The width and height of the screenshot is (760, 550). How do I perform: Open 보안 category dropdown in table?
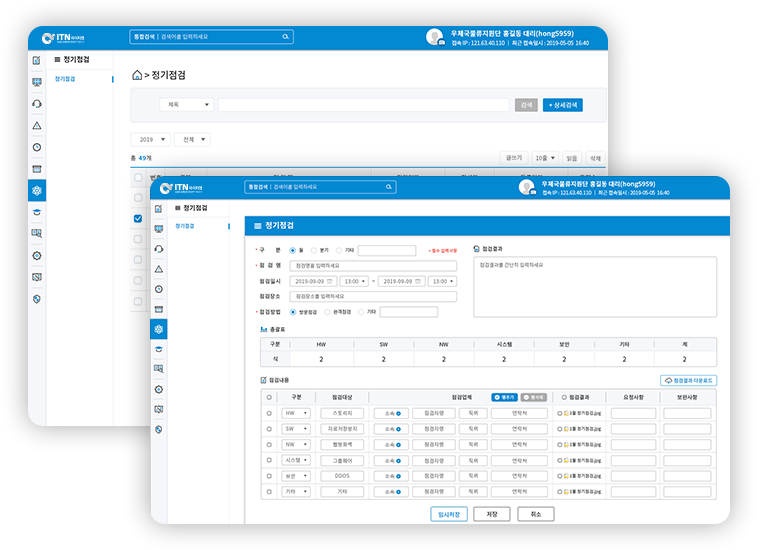[x=296, y=476]
